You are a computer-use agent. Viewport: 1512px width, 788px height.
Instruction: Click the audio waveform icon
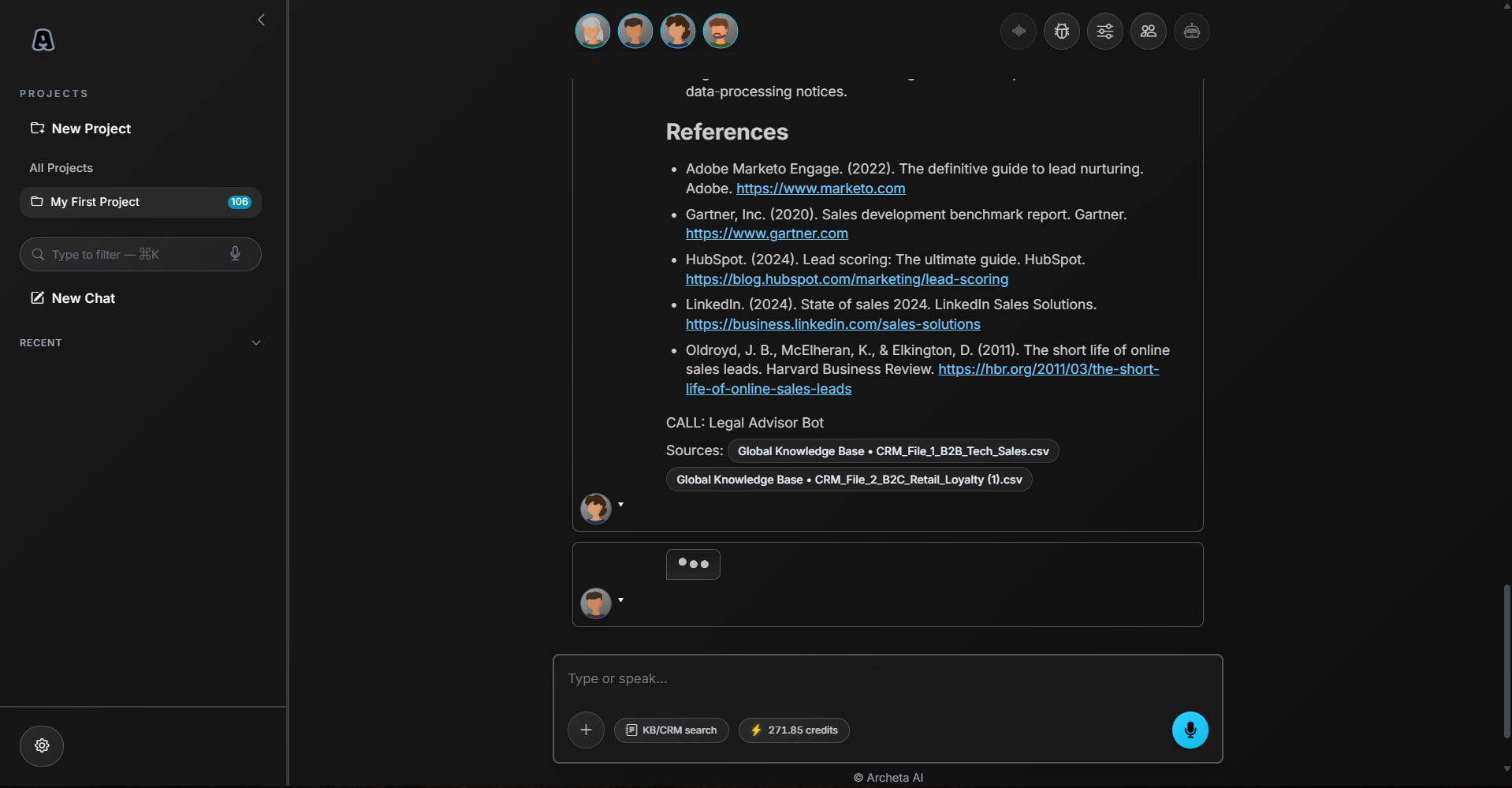1019,32
